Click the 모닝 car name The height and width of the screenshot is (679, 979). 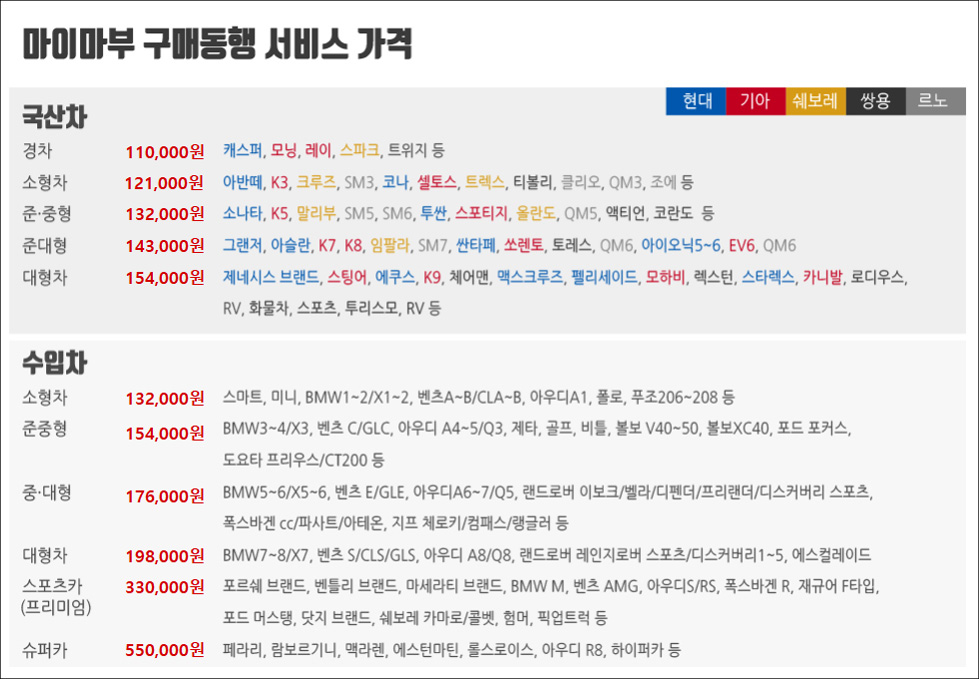[x=283, y=150]
